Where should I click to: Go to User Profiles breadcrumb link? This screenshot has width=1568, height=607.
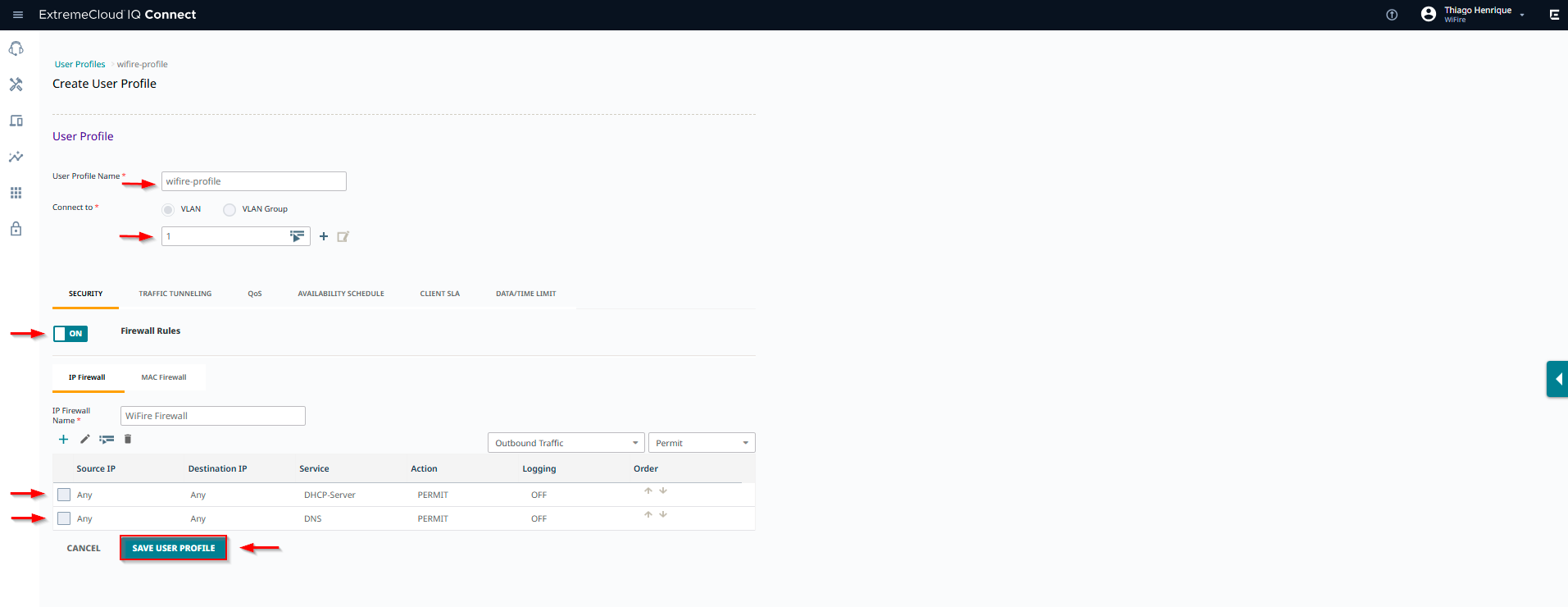80,64
